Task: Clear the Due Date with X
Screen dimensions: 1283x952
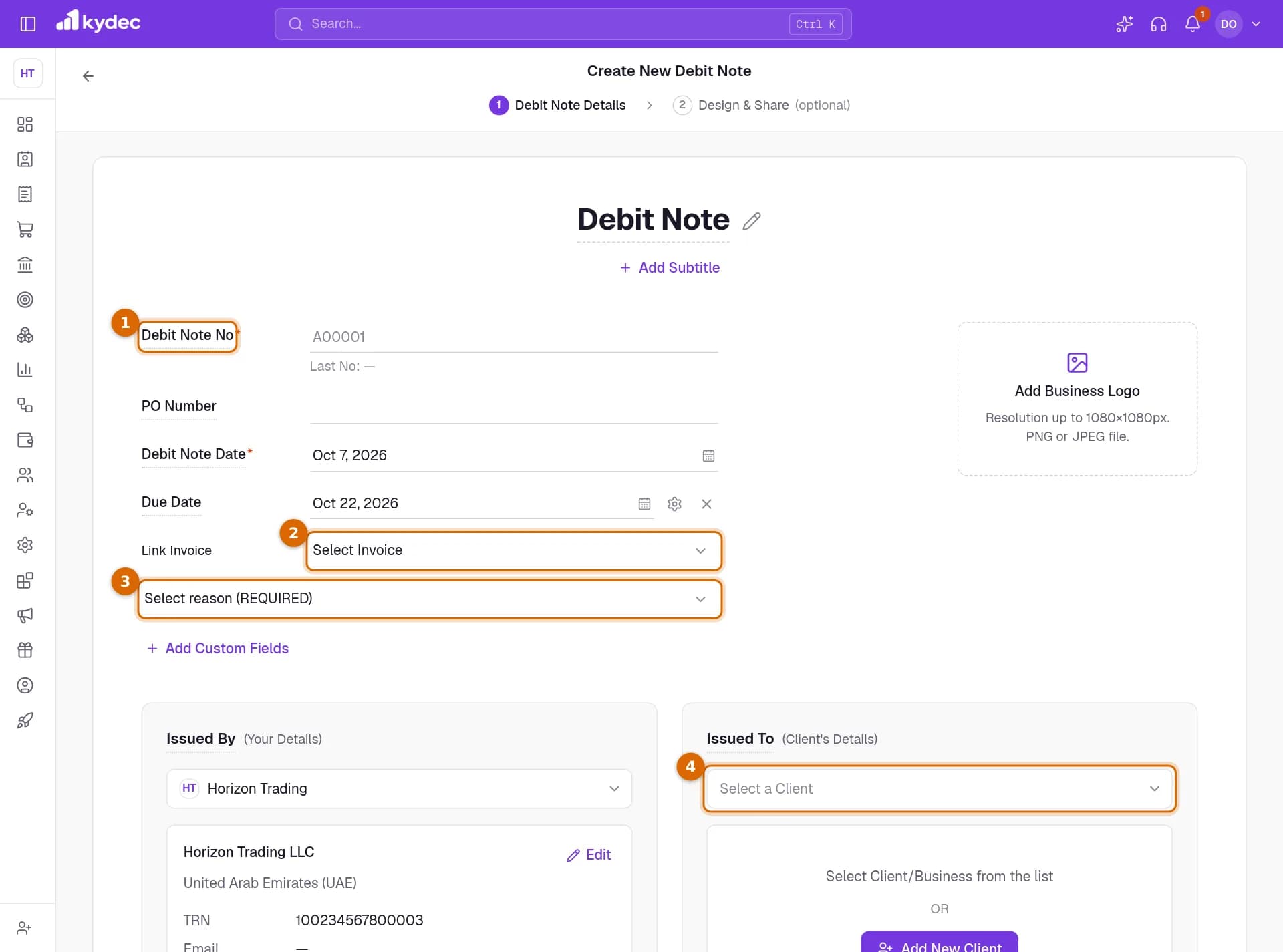Action: click(x=706, y=504)
